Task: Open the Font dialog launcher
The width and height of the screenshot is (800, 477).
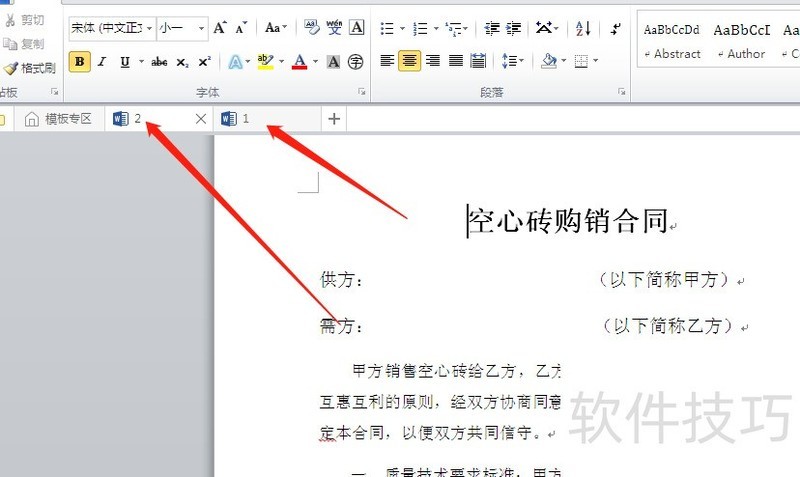Action: point(362,92)
